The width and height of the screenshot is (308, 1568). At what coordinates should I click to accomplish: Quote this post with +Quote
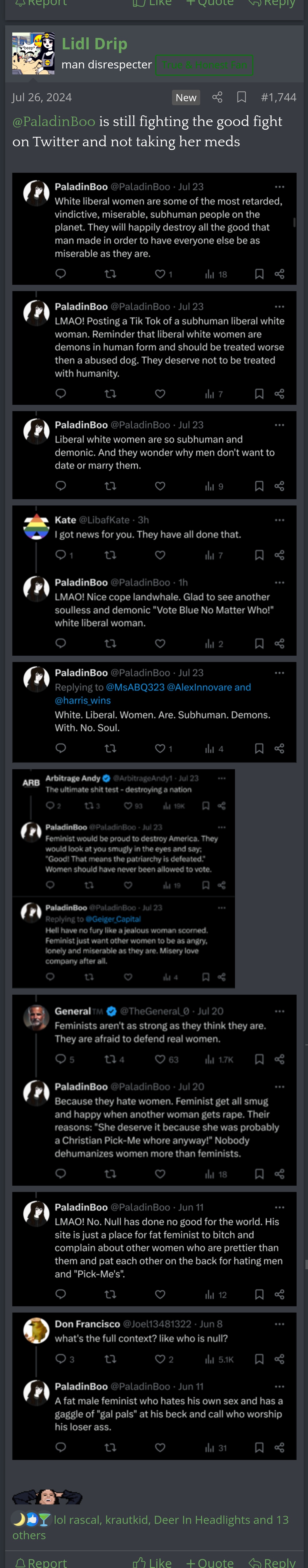(x=210, y=1562)
